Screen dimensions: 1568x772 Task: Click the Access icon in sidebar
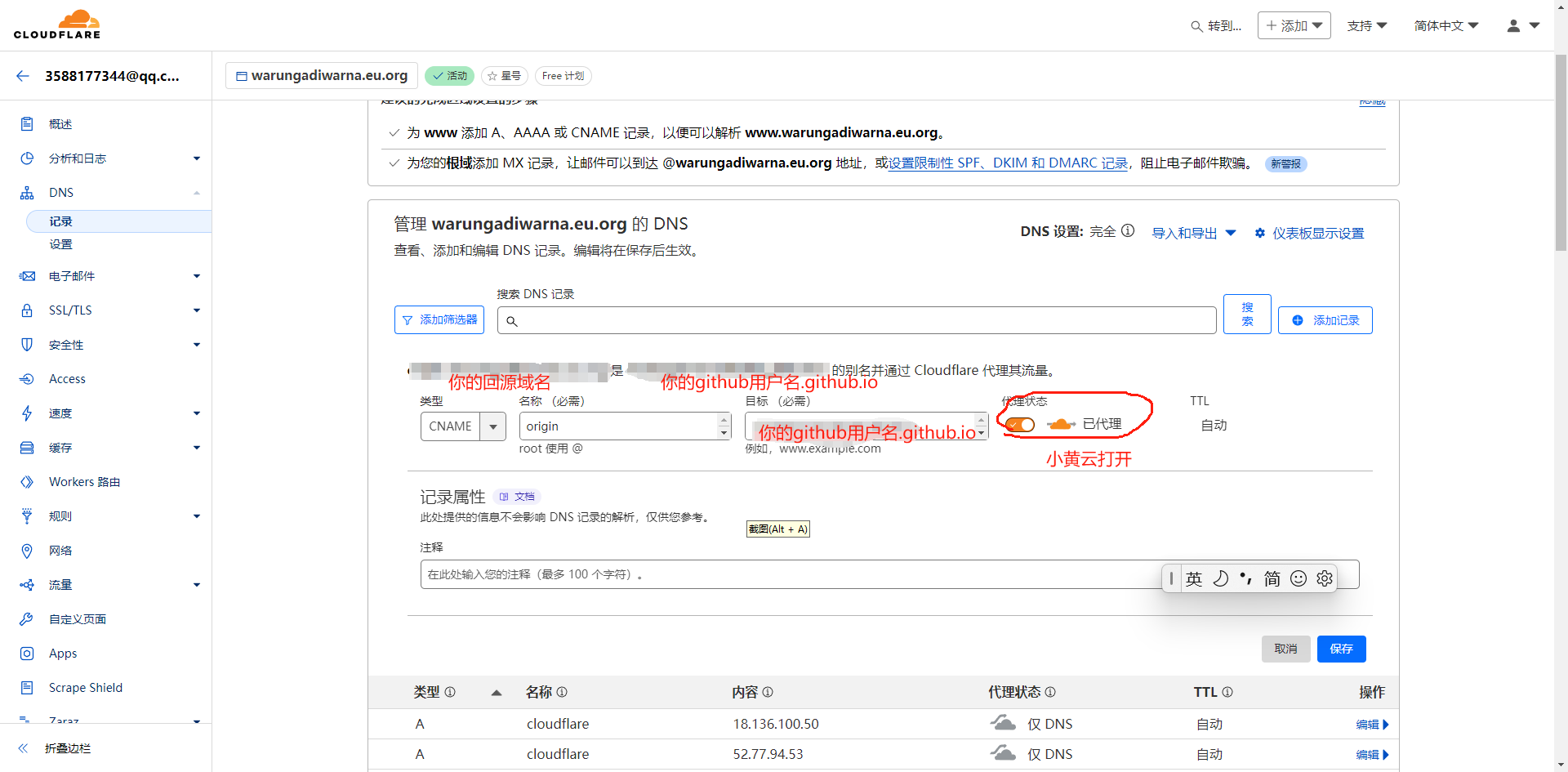27,379
